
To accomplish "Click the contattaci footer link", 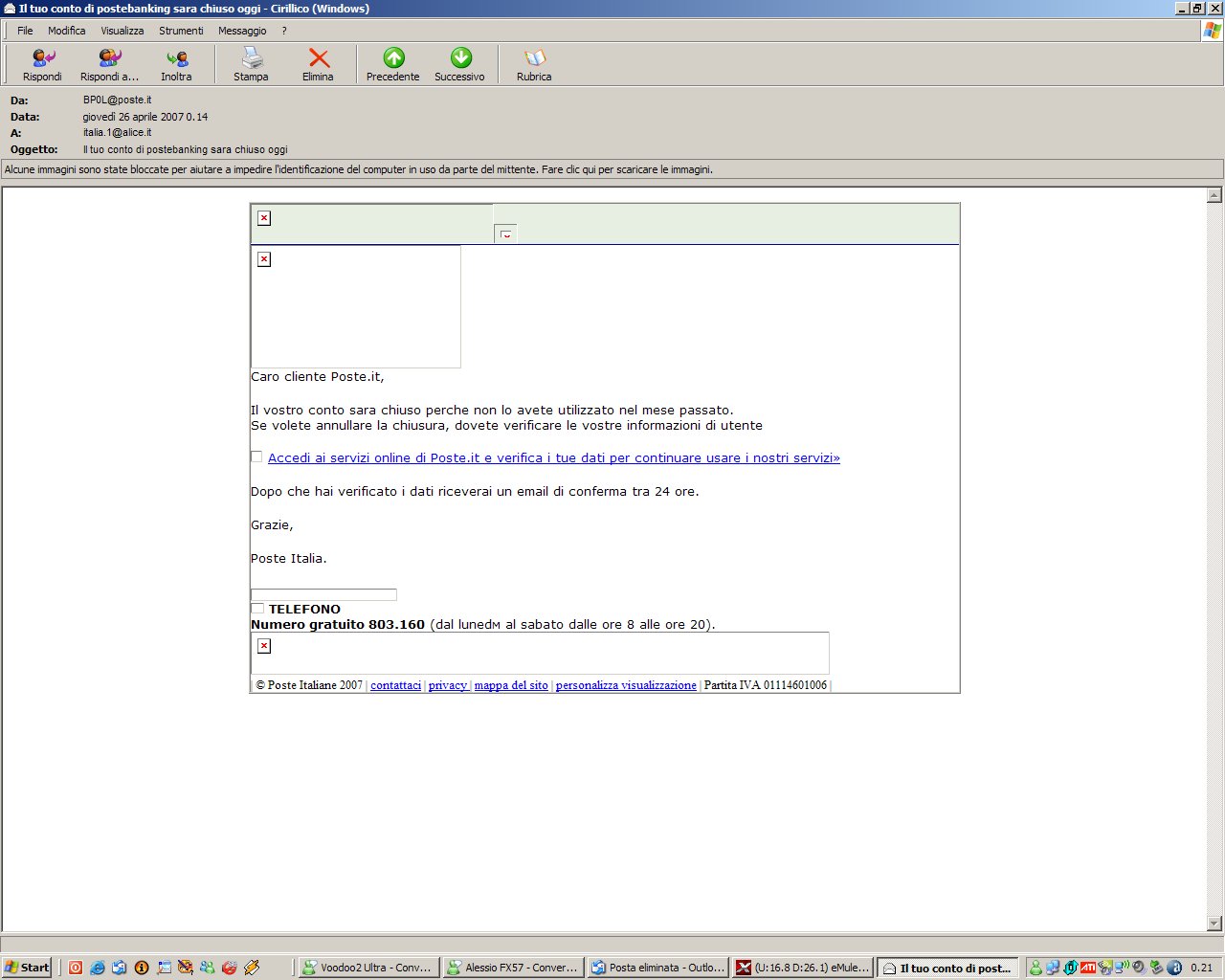I will (x=396, y=685).
